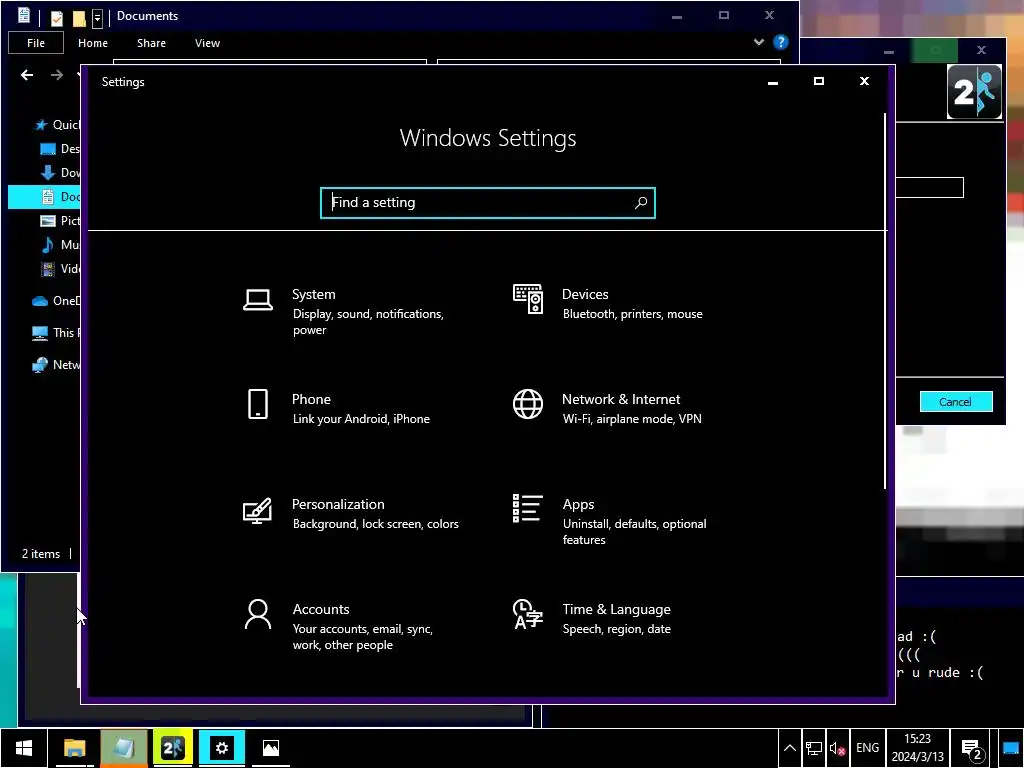Click the text field in background dialog

[x=929, y=187]
